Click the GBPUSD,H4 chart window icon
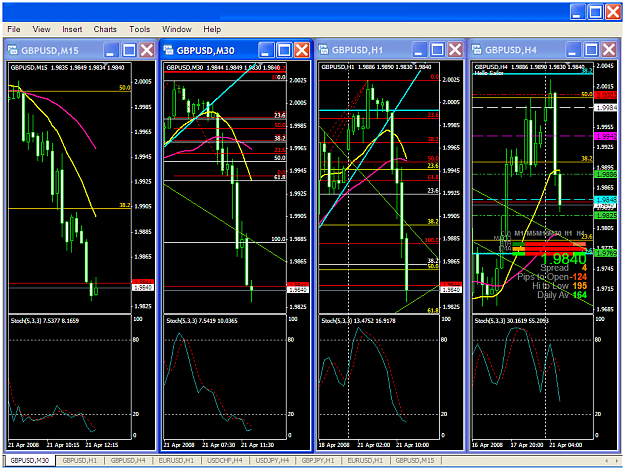This screenshot has height=470, width=625. (476, 49)
